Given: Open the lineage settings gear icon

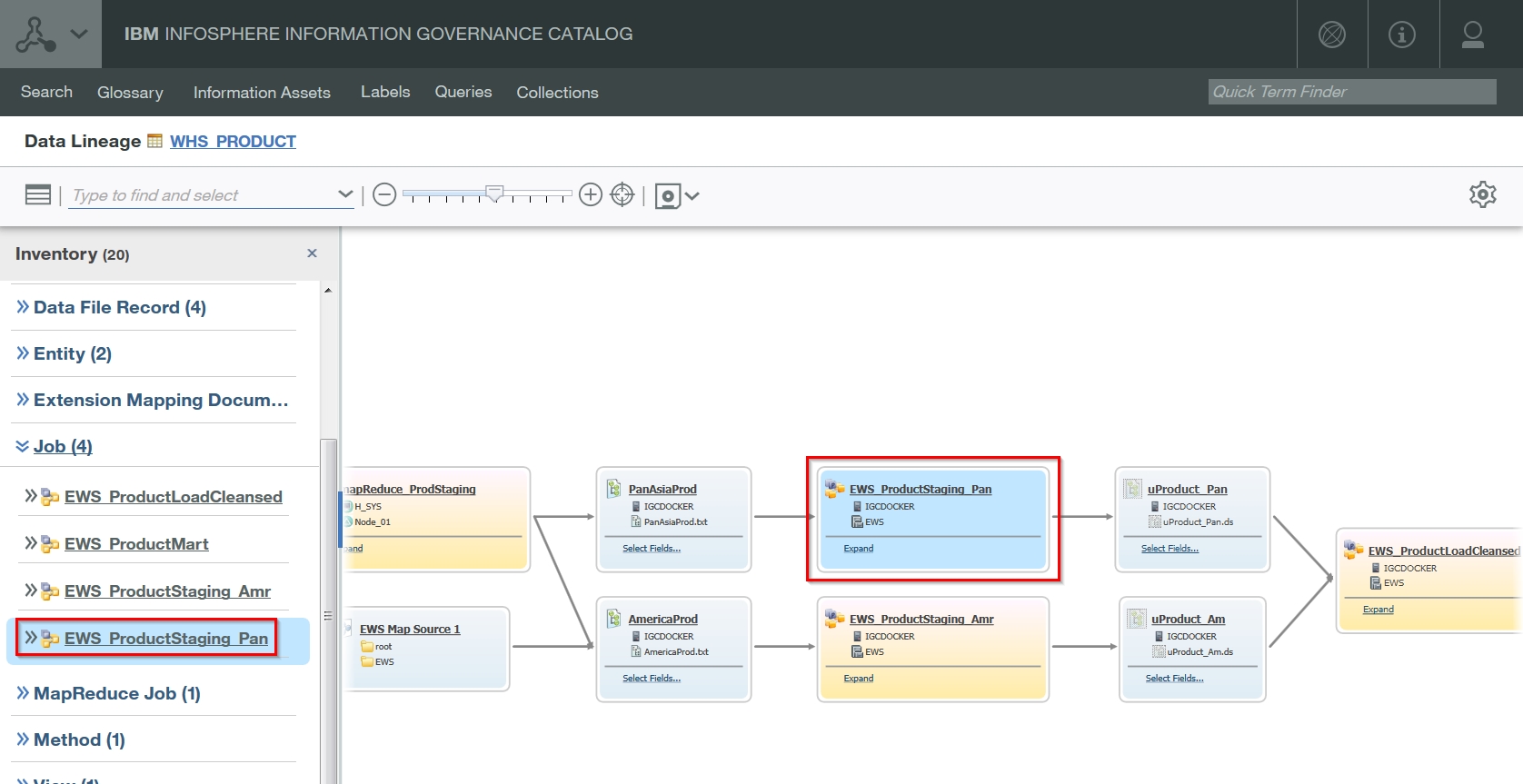Looking at the screenshot, I should pos(1483,194).
